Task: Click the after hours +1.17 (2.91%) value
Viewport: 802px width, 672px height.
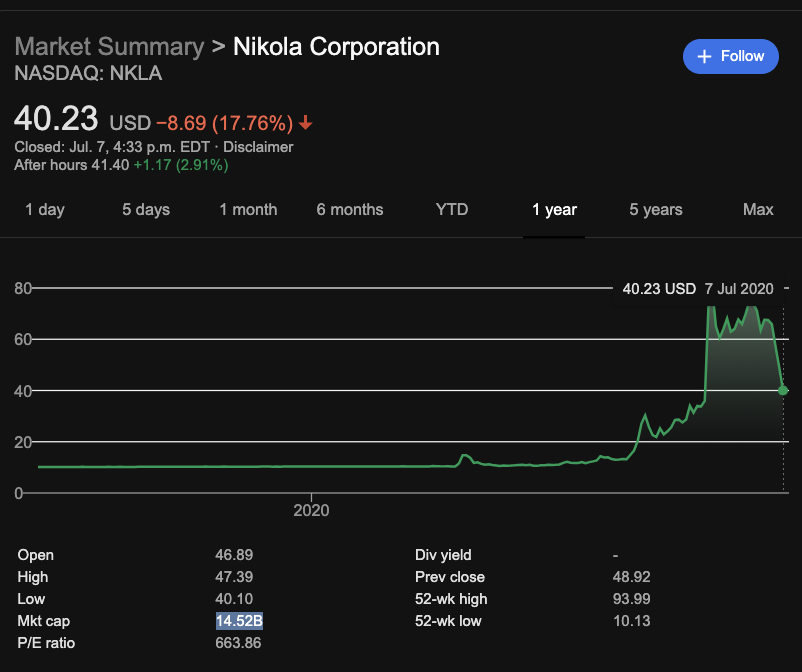Action: 181,165
